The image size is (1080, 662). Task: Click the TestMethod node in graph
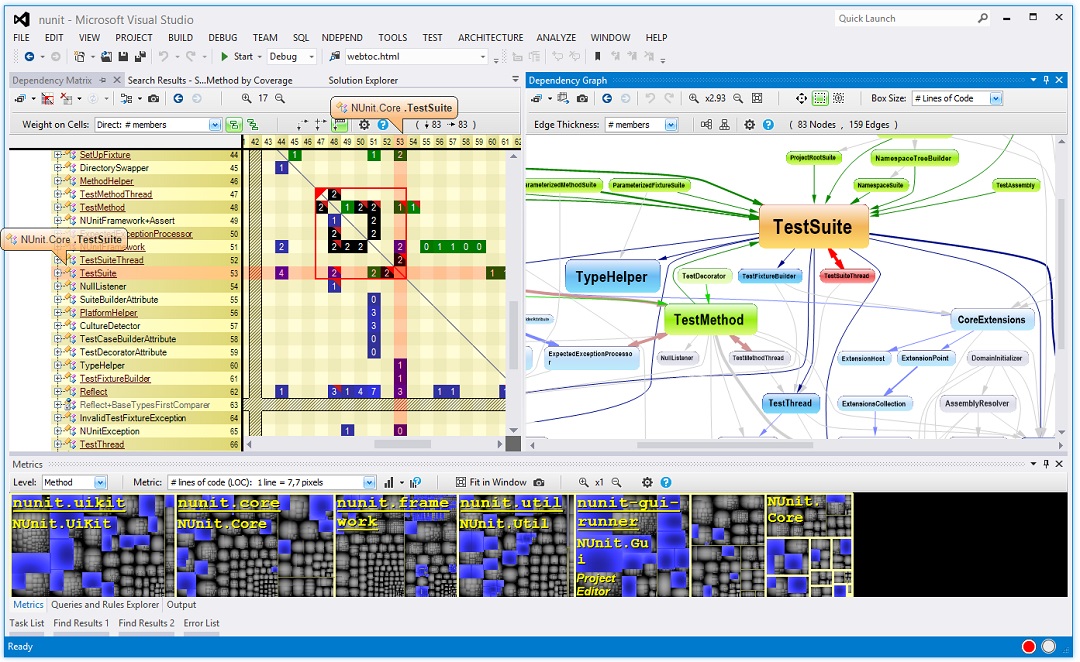point(709,320)
